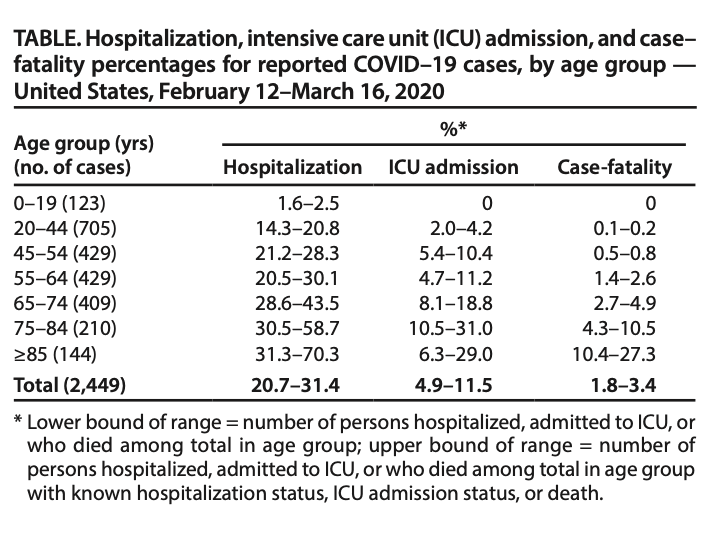720x540 pixels.
Task: Click the Age group (yrs) header
Action: click(x=77, y=146)
